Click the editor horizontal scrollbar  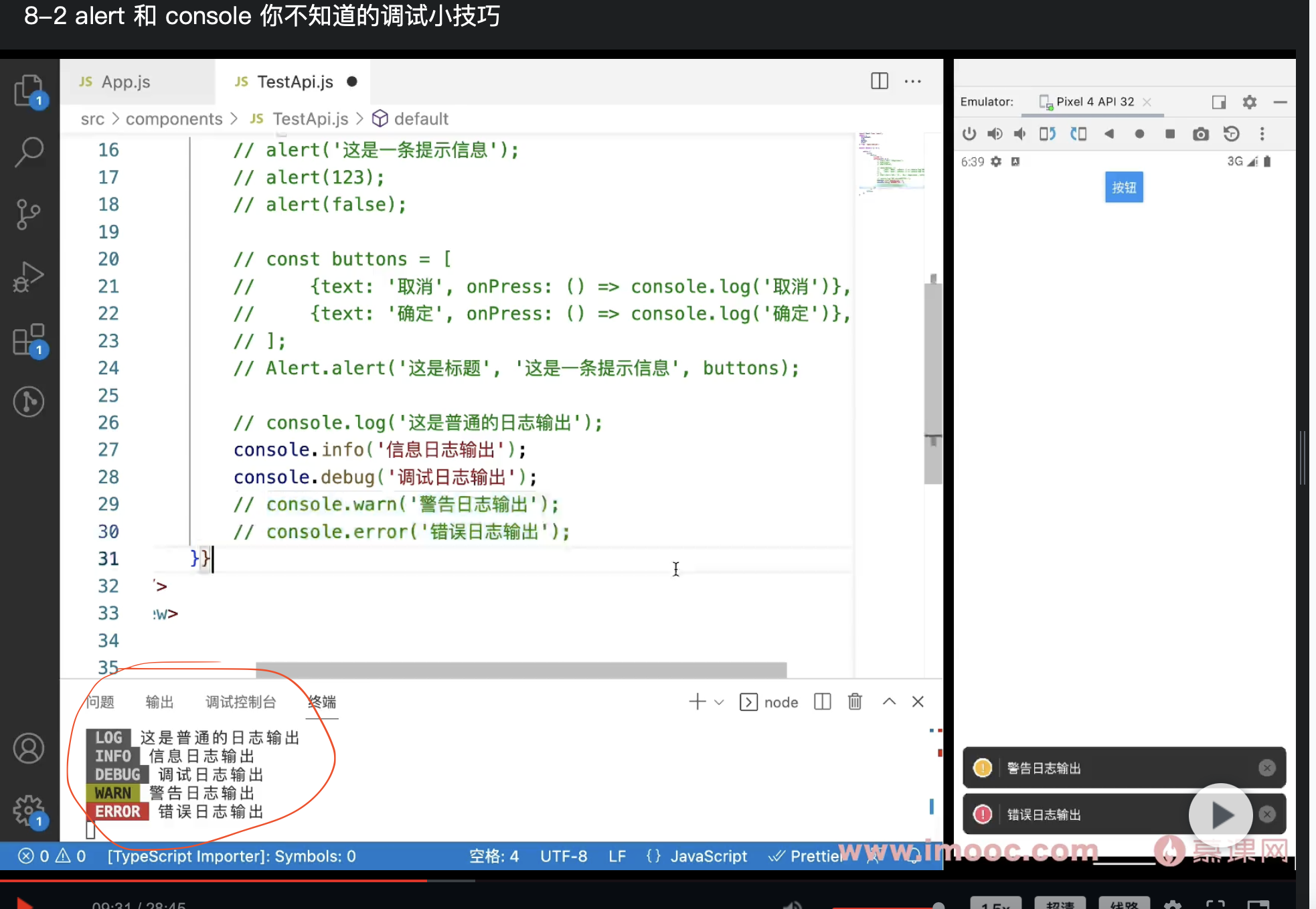(x=521, y=669)
